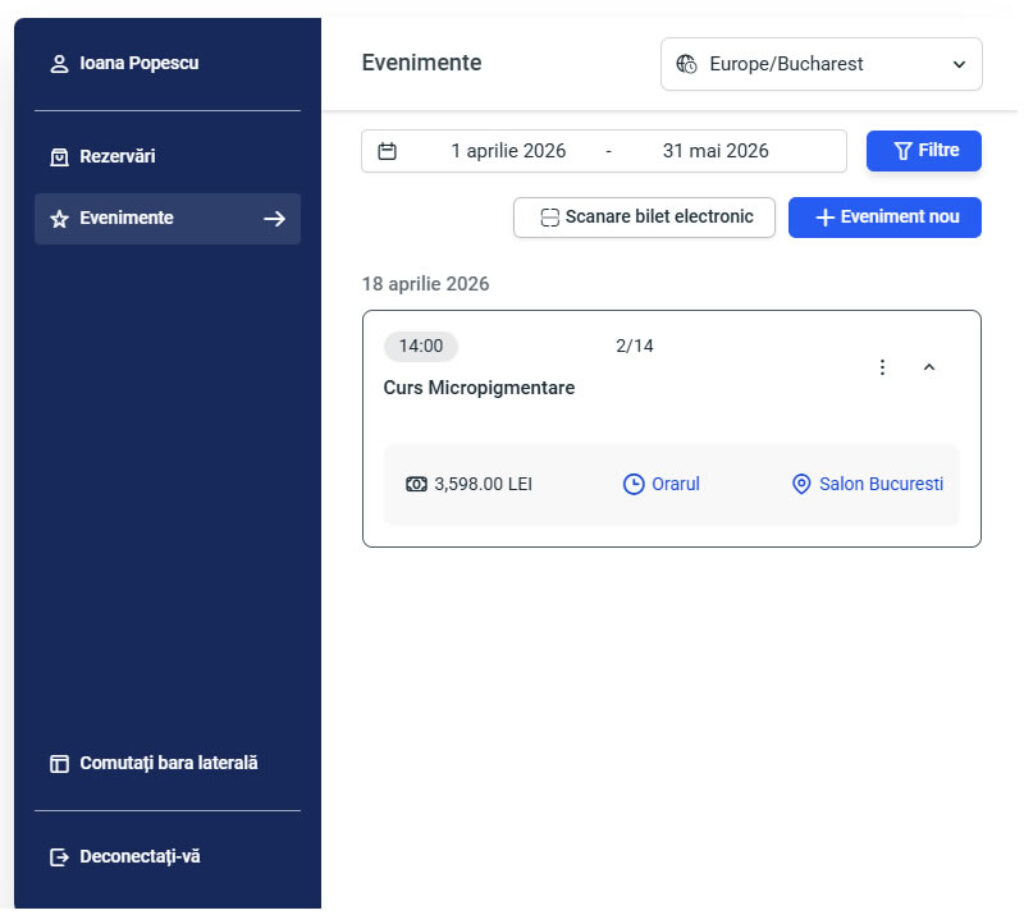Screen dimensions: 1024x915
Task: Collapse the Curs Micropigmentare event card
Action: (930, 366)
